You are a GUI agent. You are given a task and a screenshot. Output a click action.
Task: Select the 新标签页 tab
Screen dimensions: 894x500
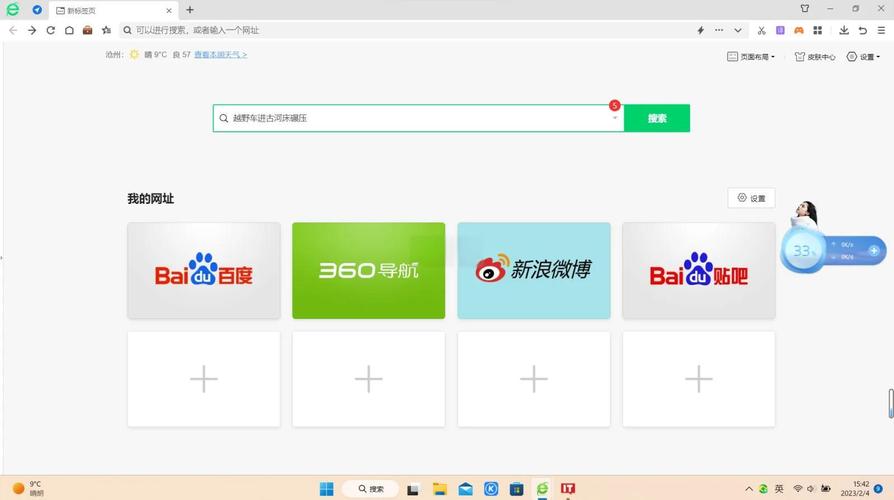(x=114, y=10)
